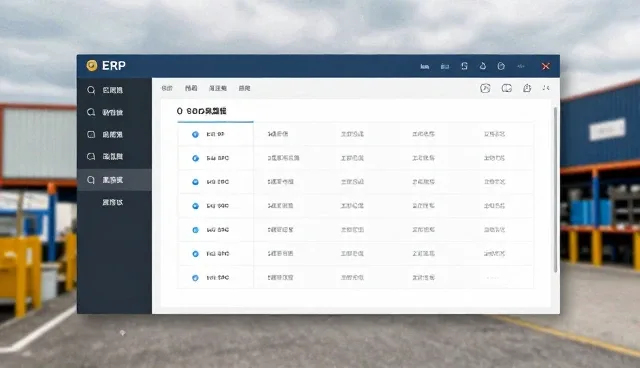Viewport: 640px width, 368px height.
Task: Switch to the last tab above the content panel
Action: pyautogui.click(x=244, y=88)
